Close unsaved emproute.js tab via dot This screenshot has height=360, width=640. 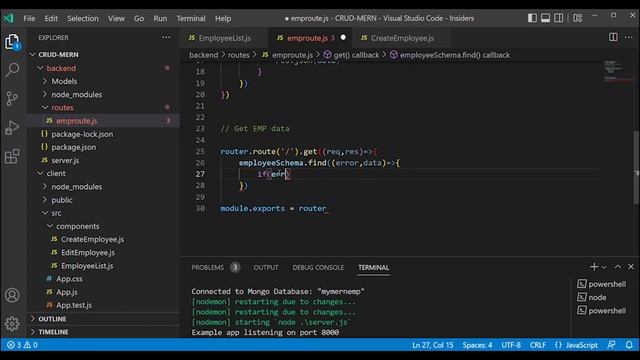pyautogui.click(x=343, y=38)
